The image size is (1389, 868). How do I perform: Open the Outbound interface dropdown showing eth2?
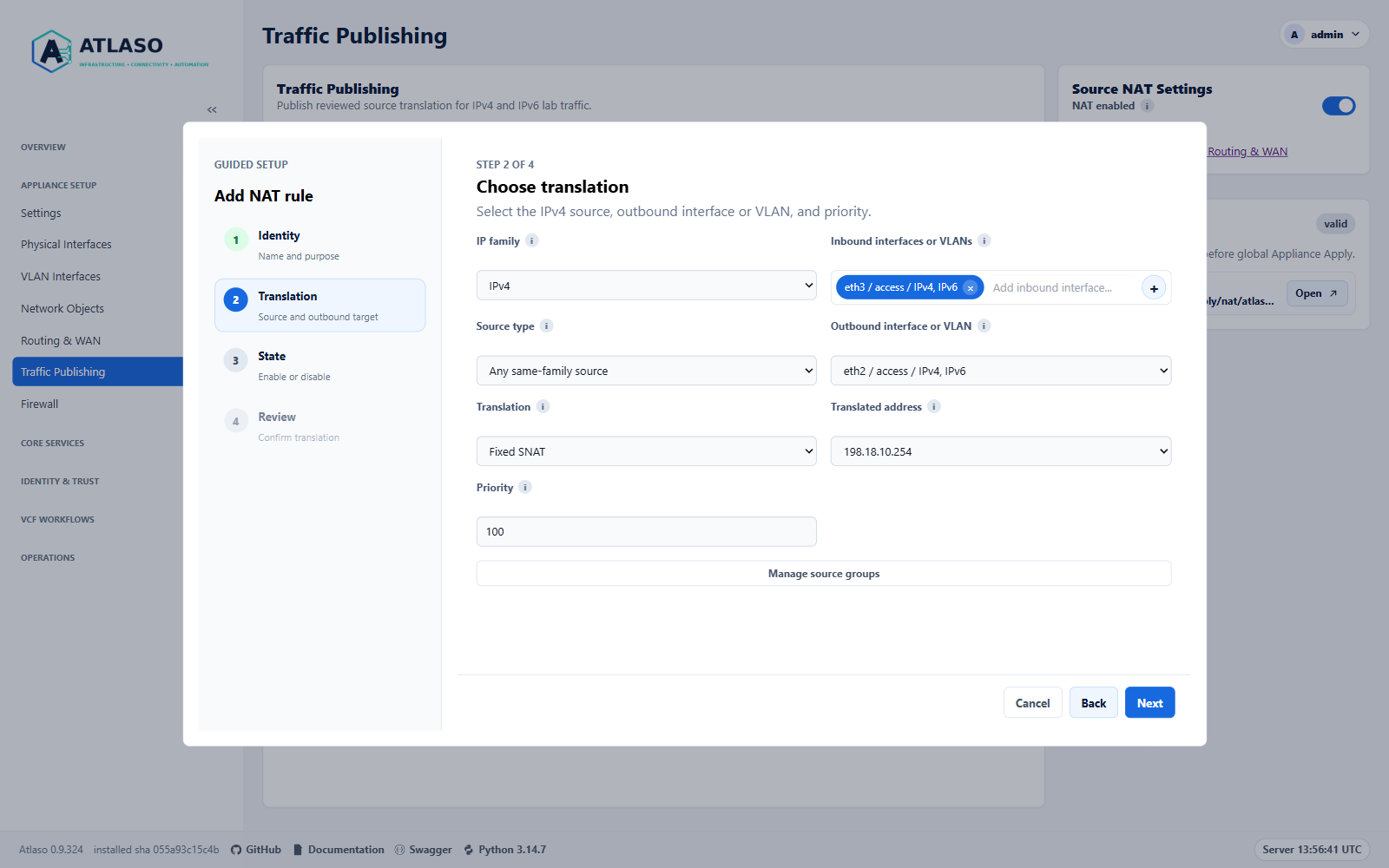click(x=1001, y=371)
